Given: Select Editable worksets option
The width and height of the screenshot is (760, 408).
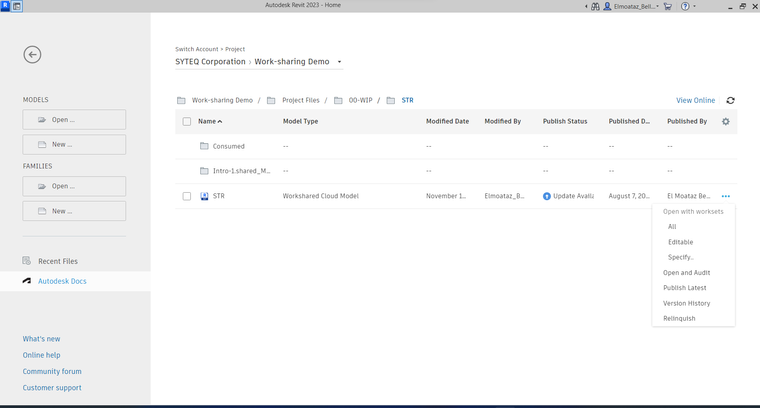Looking at the screenshot, I should [x=681, y=242].
